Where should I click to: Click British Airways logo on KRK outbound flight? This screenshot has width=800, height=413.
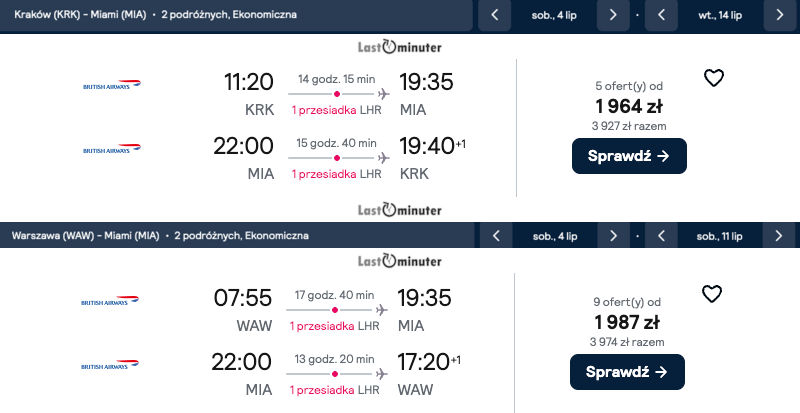point(112,87)
